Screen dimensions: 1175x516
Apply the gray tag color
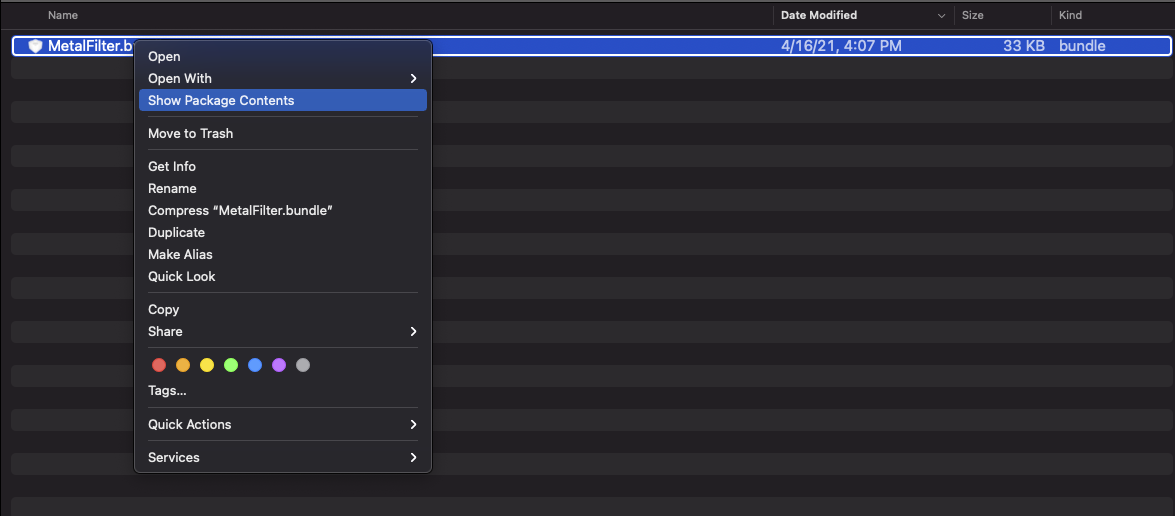(x=303, y=365)
